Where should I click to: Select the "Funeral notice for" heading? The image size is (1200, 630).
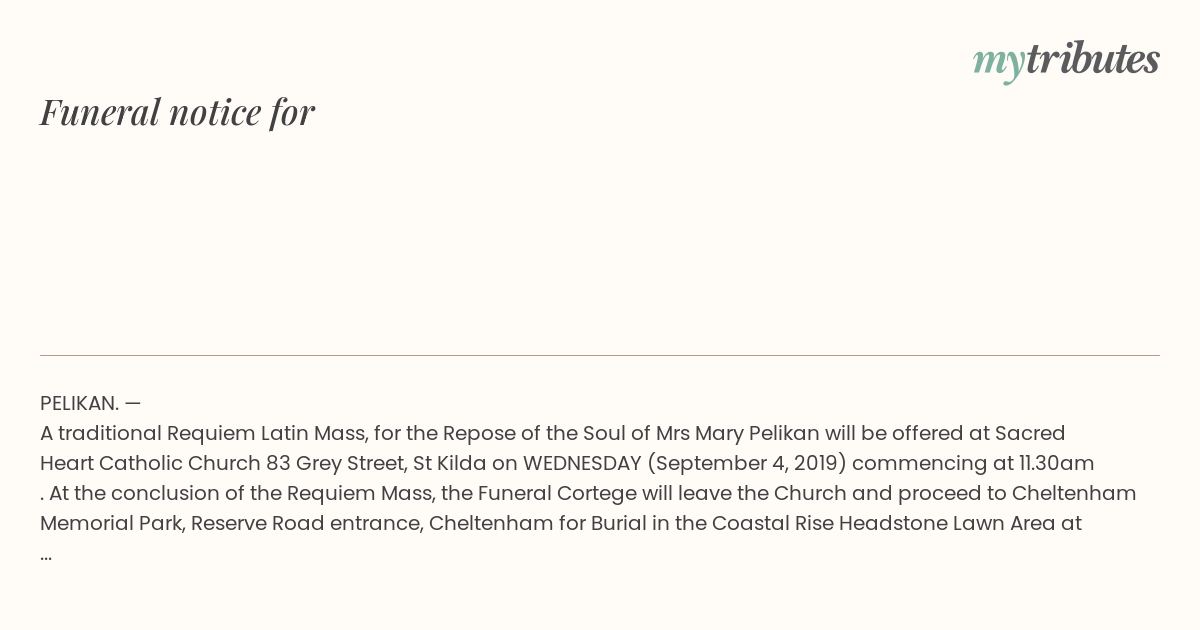(x=177, y=113)
